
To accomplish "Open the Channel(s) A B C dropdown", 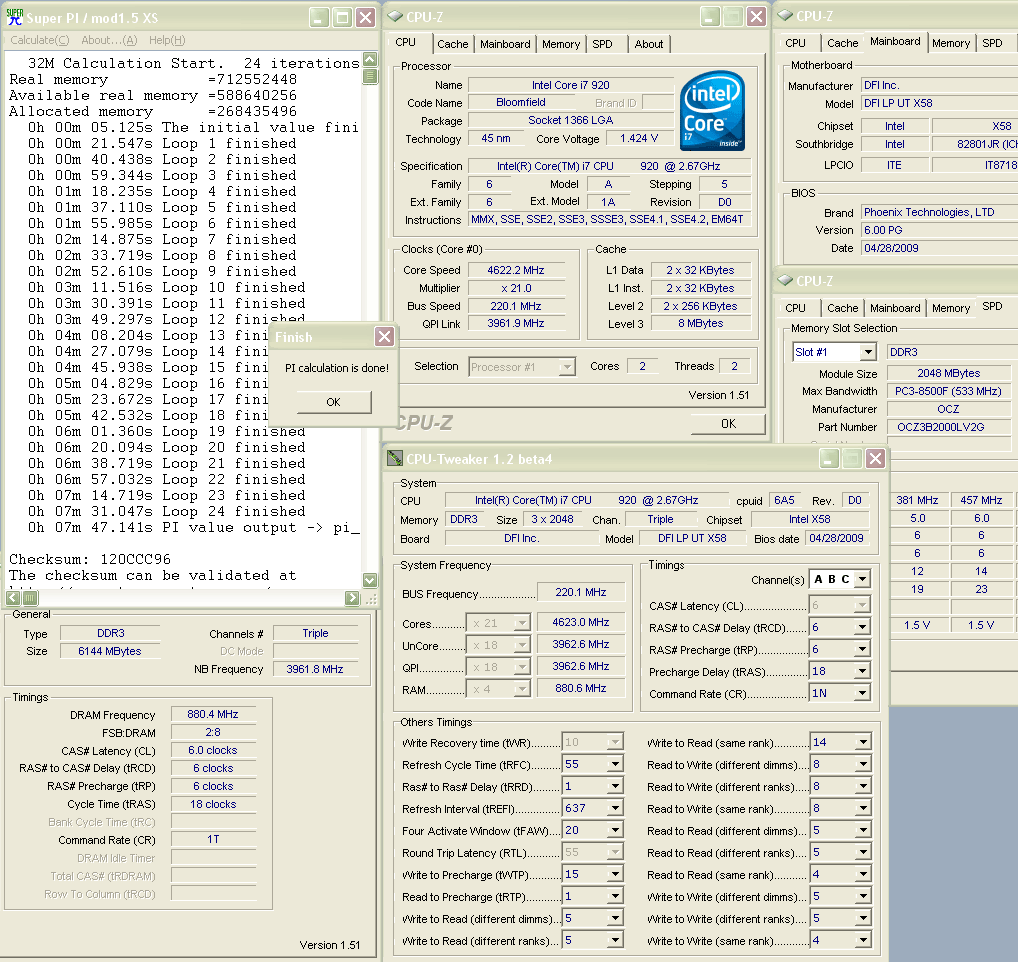I will (x=862, y=579).
